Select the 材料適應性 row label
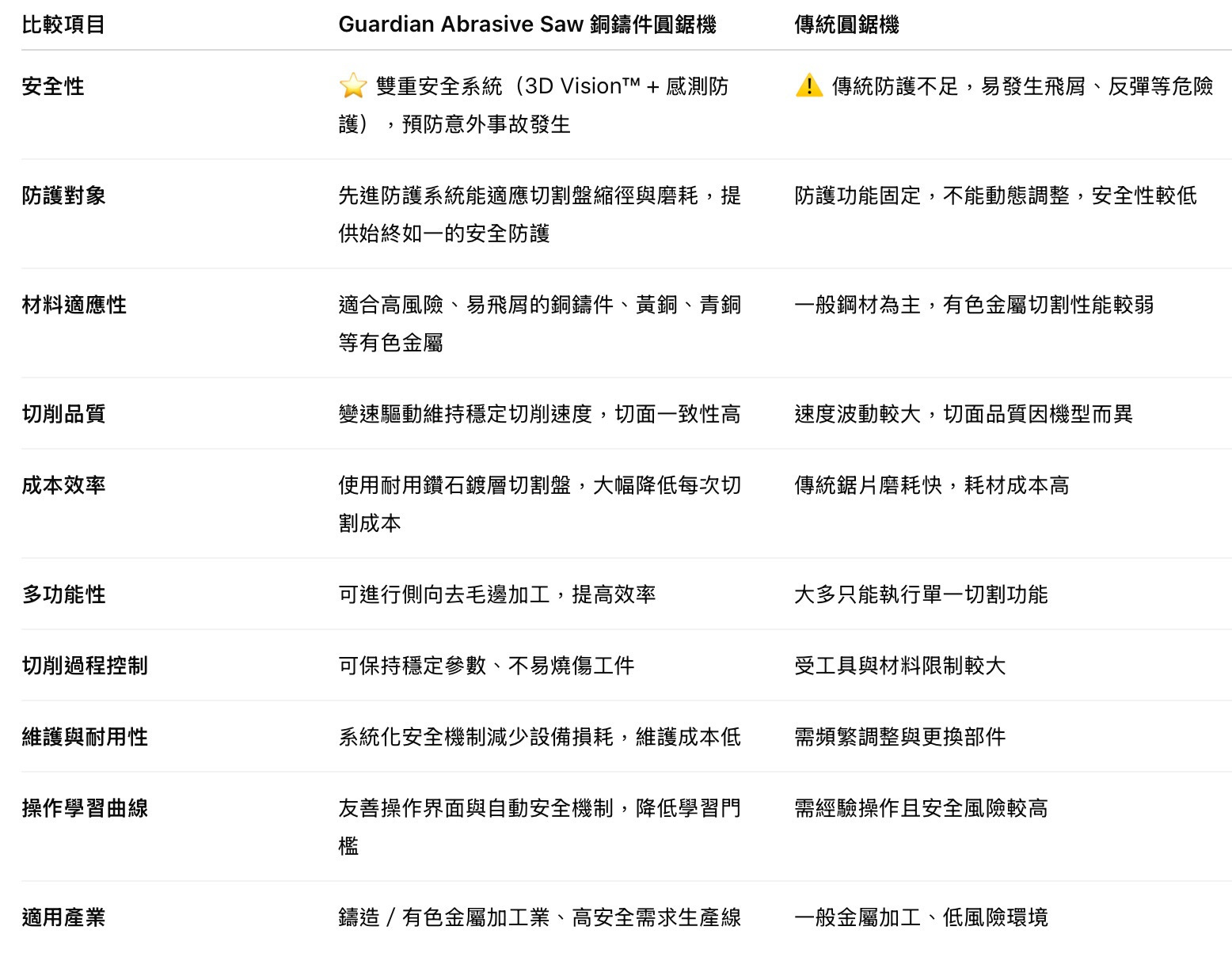1232x953 pixels. click(74, 305)
